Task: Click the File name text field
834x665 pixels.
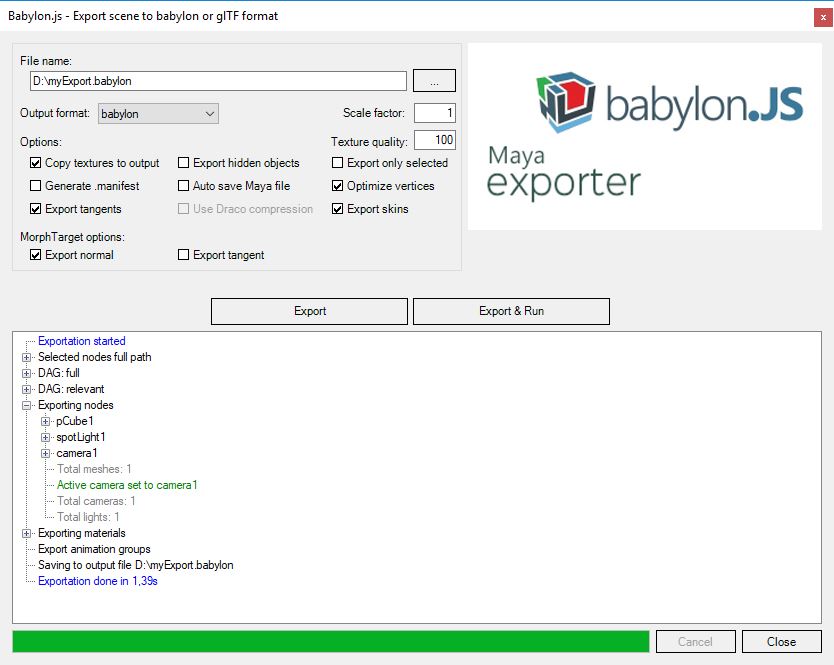Action: [218, 81]
